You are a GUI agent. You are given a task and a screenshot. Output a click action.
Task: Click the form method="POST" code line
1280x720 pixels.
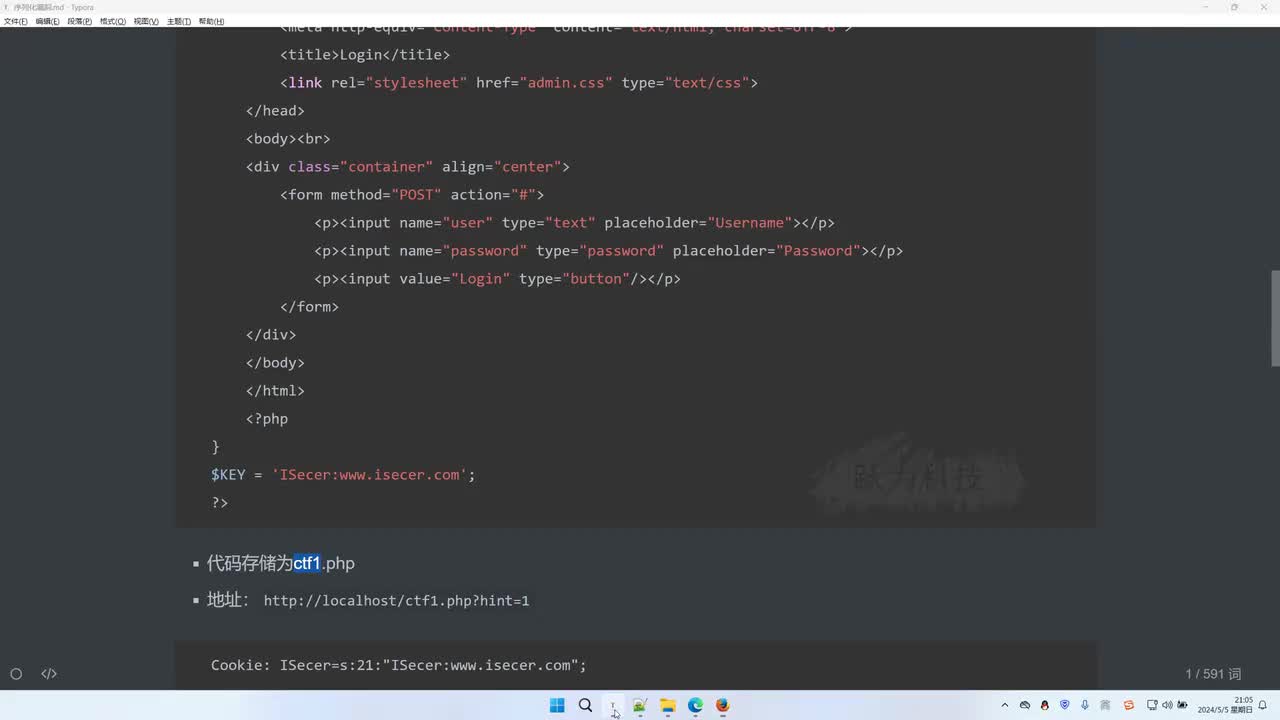click(412, 195)
